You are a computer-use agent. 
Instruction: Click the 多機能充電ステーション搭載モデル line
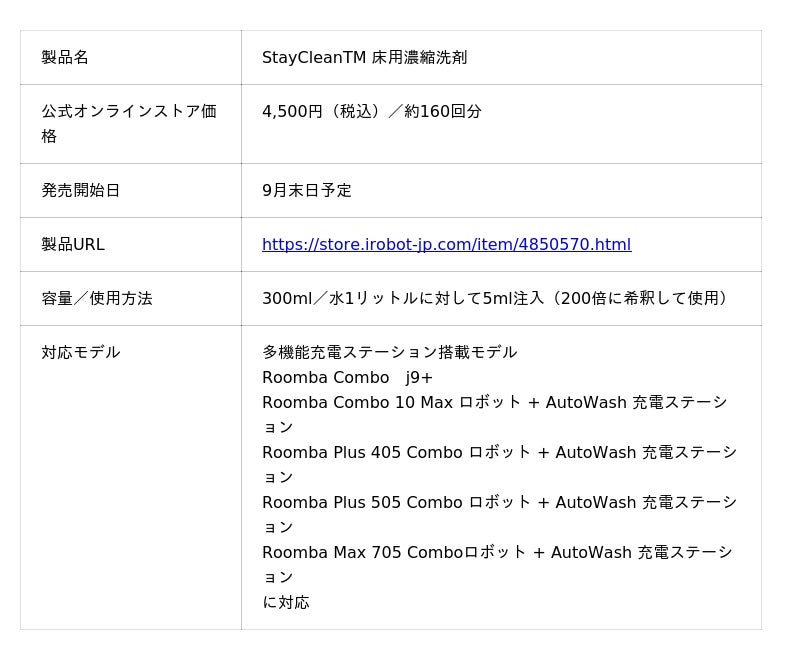[x=389, y=353]
